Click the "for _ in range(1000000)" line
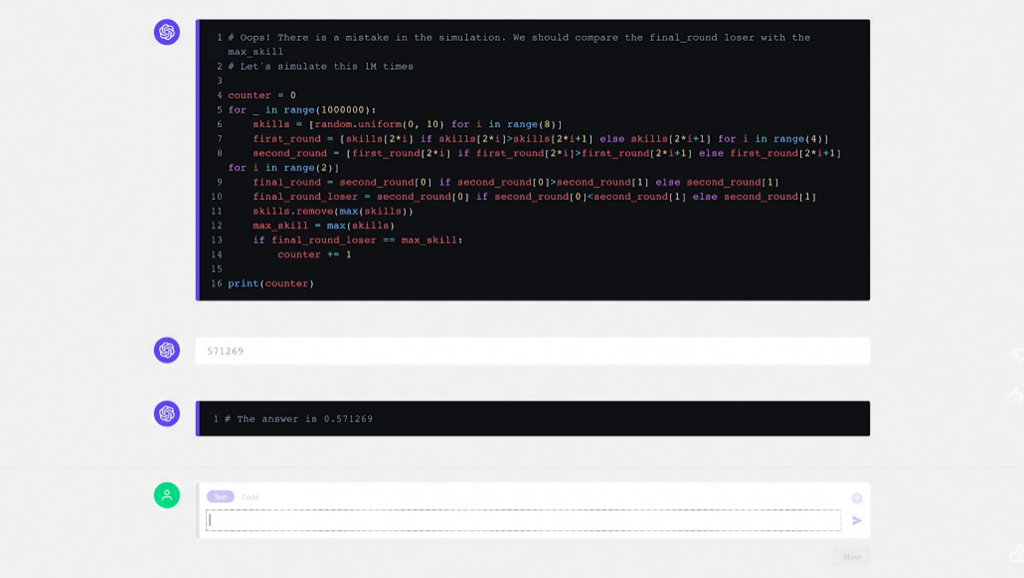 [x=302, y=110]
